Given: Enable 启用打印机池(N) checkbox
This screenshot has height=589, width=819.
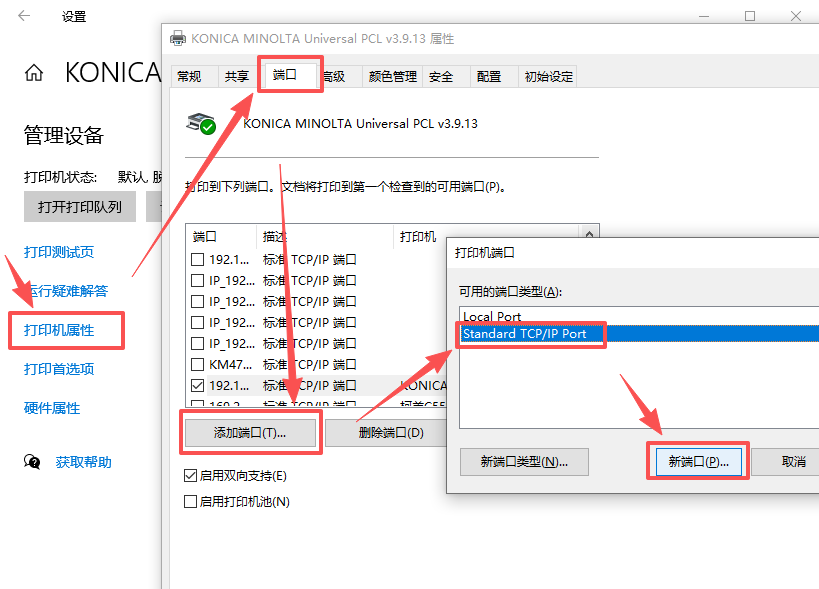Looking at the screenshot, I should [190, 501].
